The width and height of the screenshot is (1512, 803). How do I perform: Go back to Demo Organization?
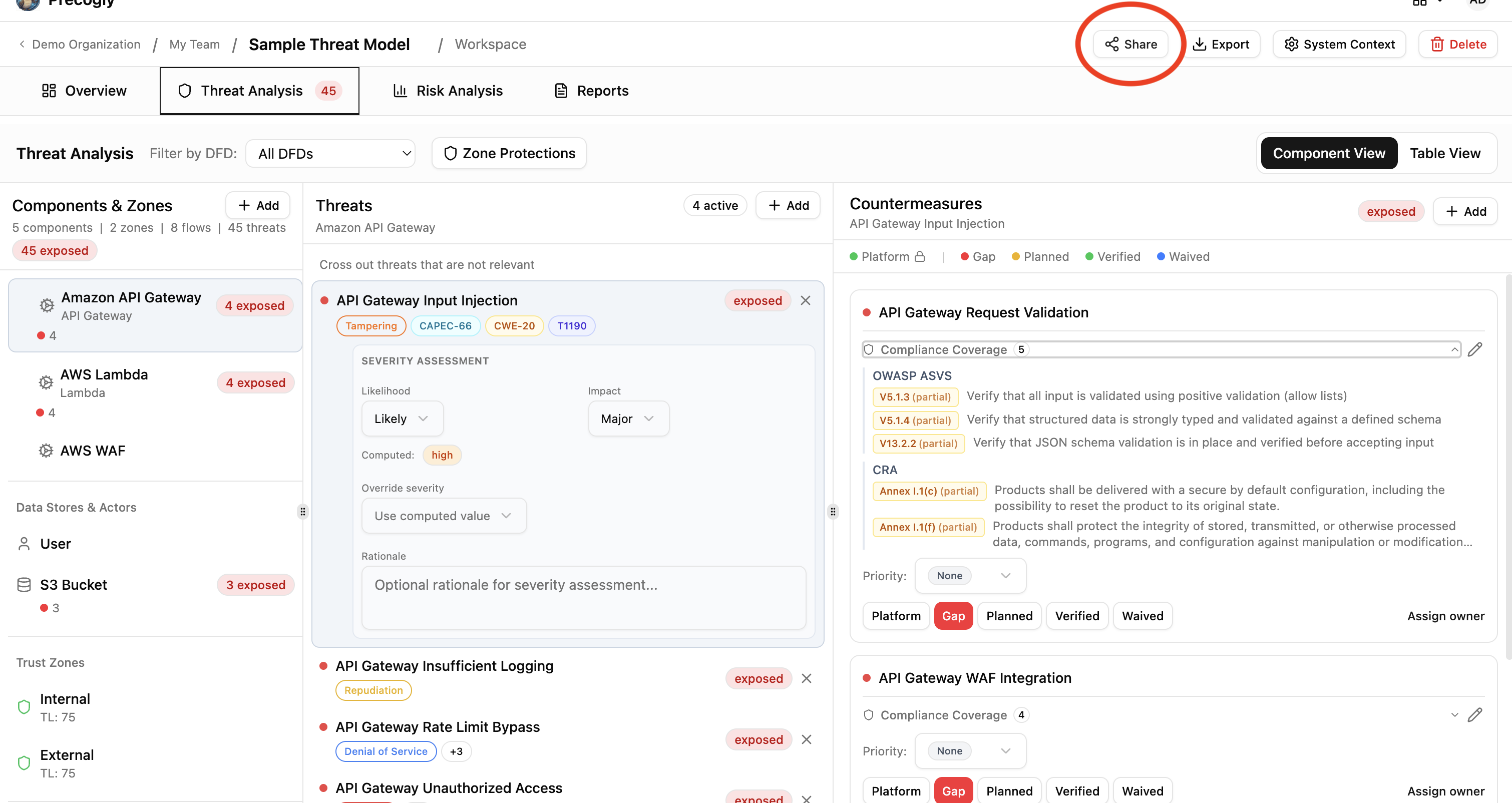coord(79,44)
